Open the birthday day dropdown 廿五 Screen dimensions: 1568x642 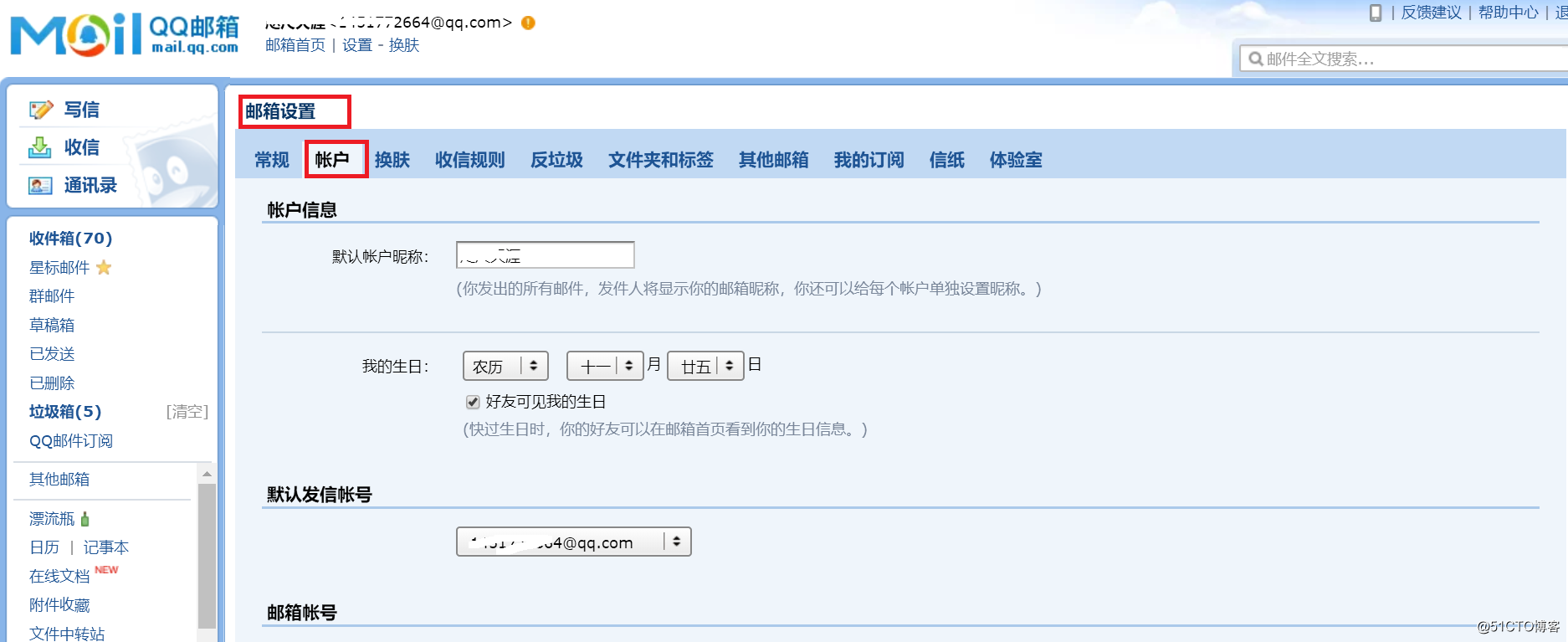click(x=705, y=366)
